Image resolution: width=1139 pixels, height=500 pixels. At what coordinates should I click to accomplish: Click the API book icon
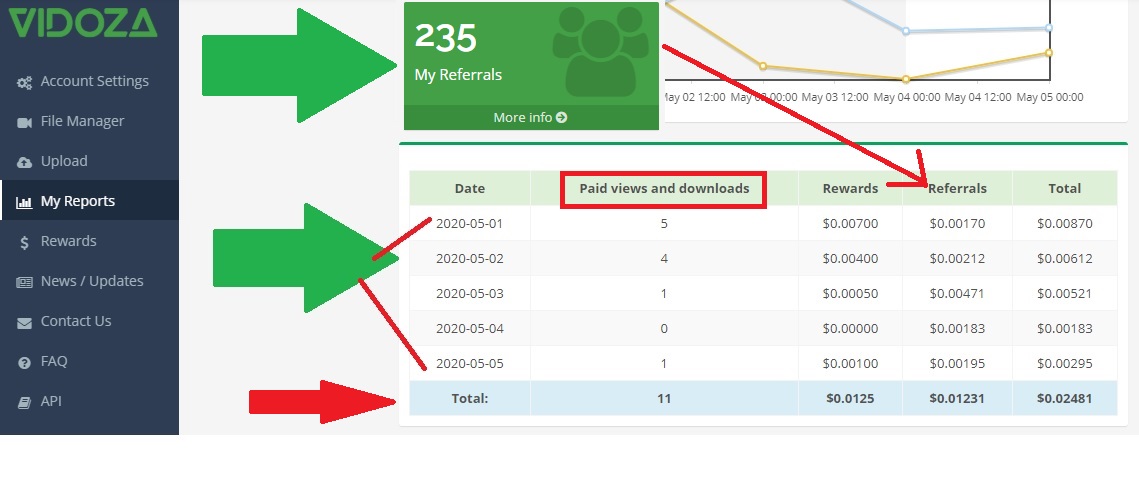pyautogui.click(x=25, y=402)
